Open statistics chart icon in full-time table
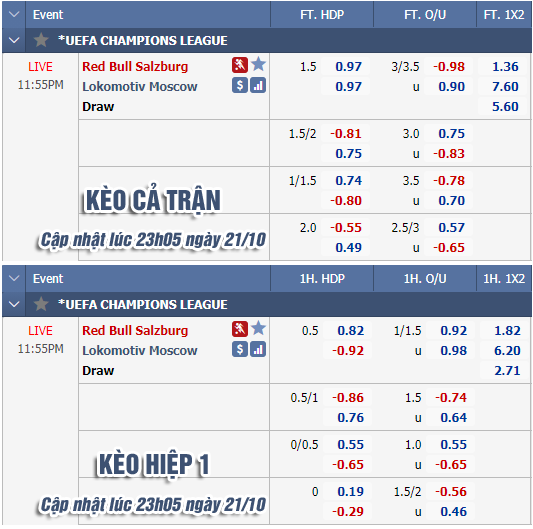 [258, 85]
